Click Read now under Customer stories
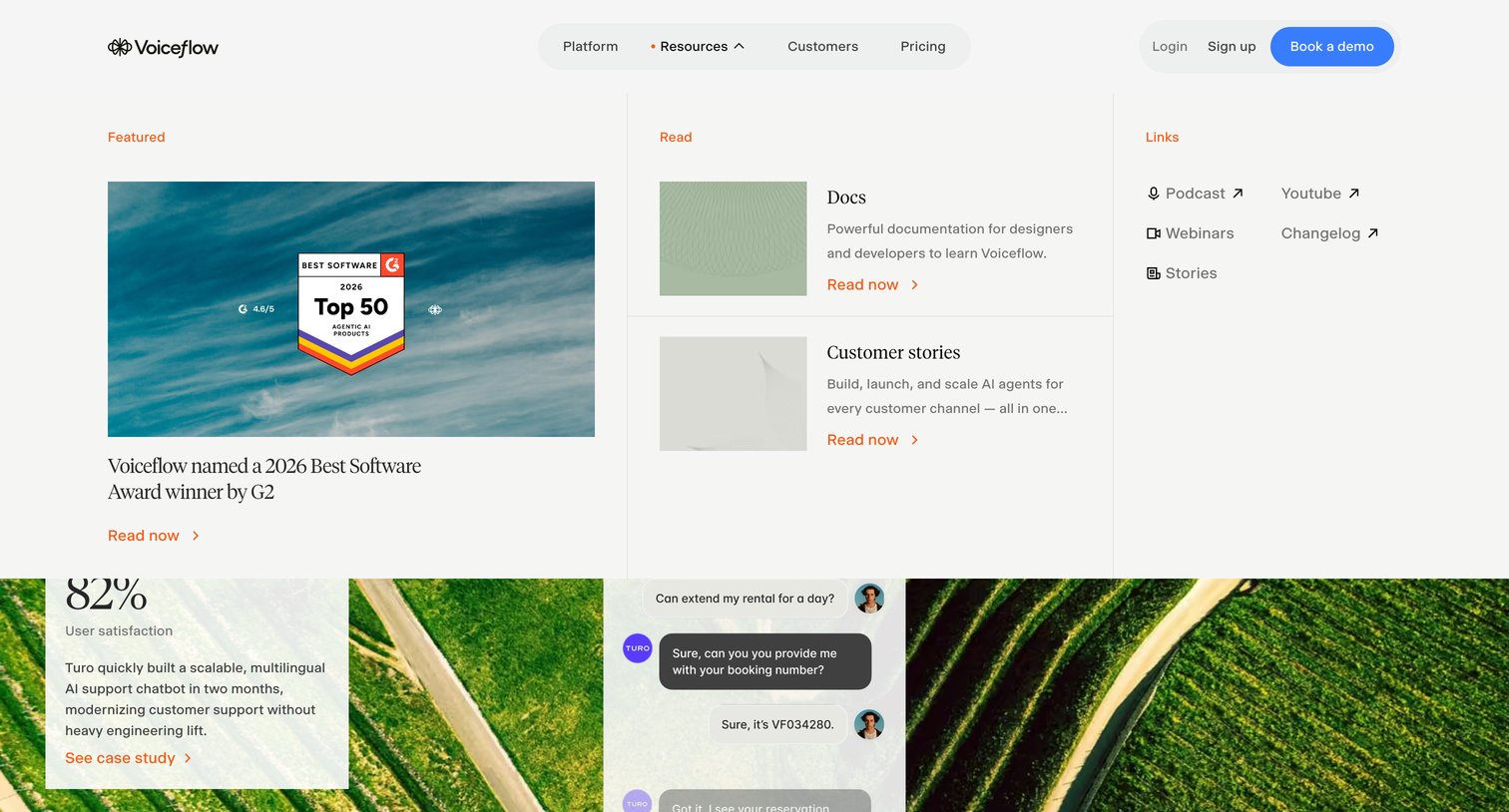This screenshot has height=812, width=1509. 862,440
